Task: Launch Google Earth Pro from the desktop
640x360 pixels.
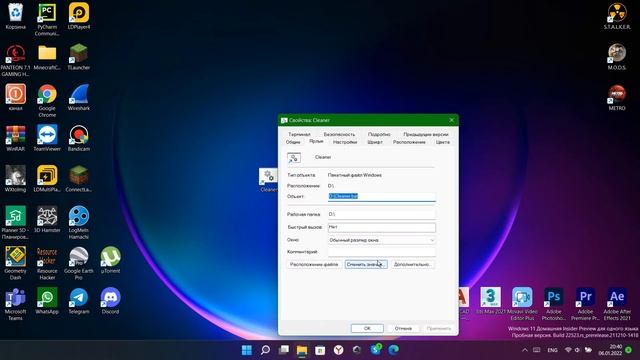Action: click(x=79, y=263)
